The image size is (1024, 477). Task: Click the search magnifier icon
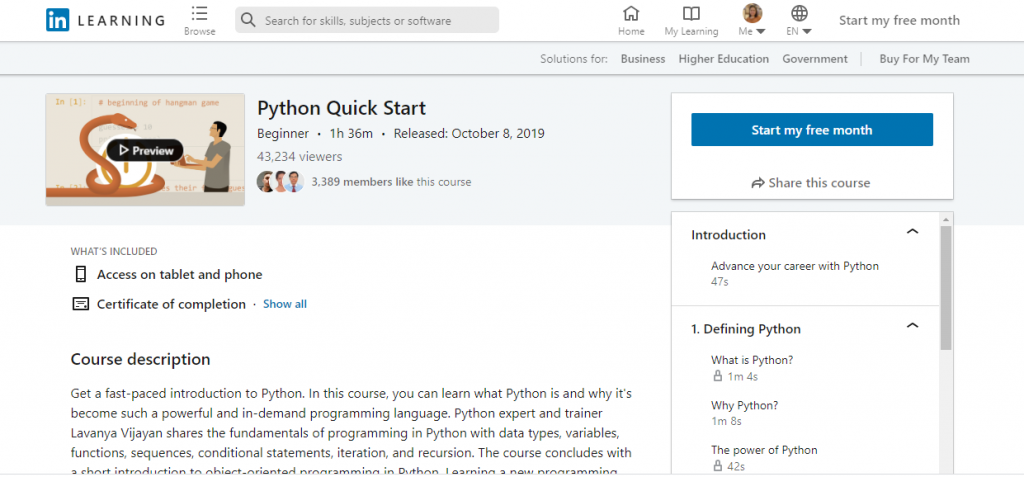coord(248,20)
